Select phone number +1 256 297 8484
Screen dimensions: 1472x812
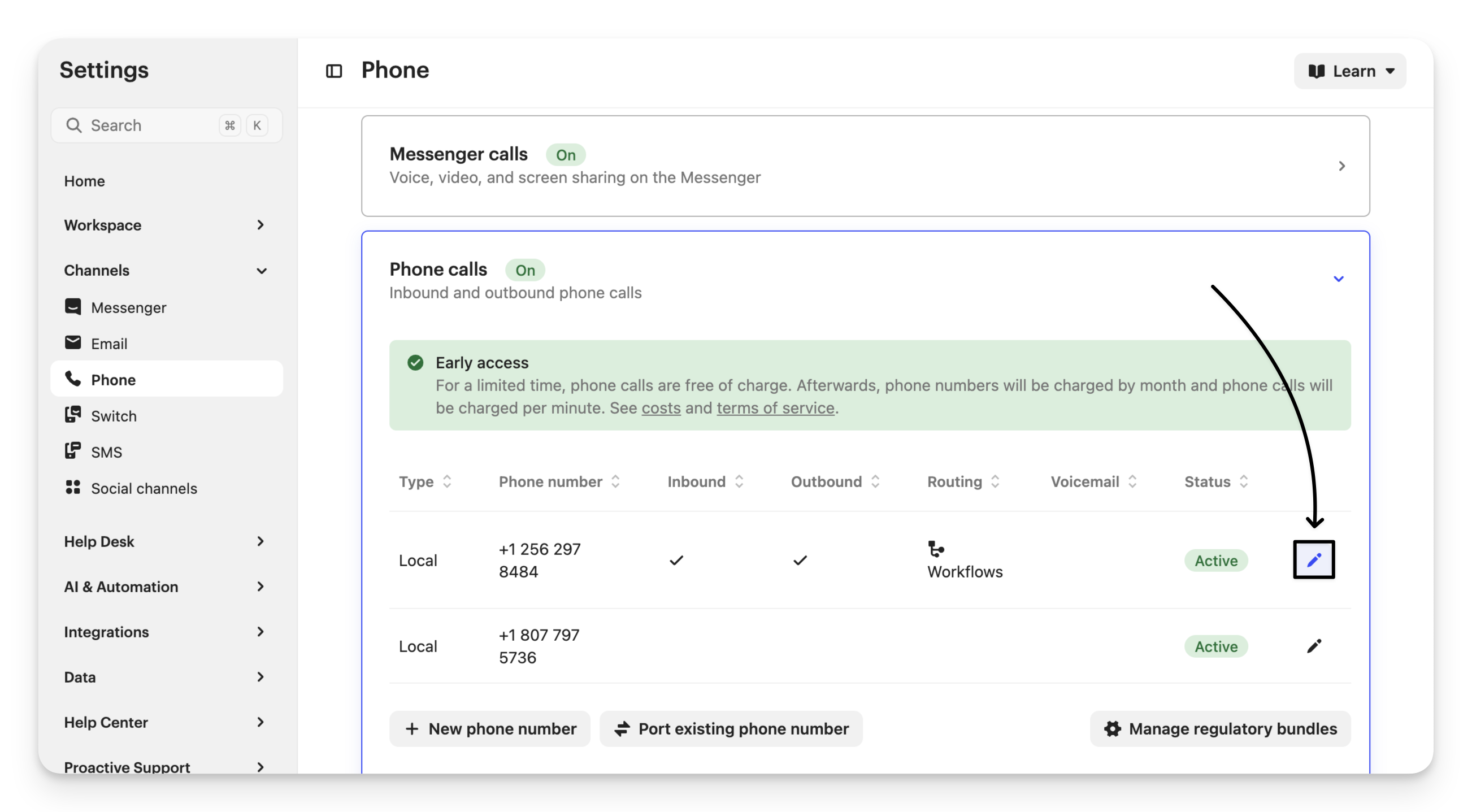tap(540, 560)
